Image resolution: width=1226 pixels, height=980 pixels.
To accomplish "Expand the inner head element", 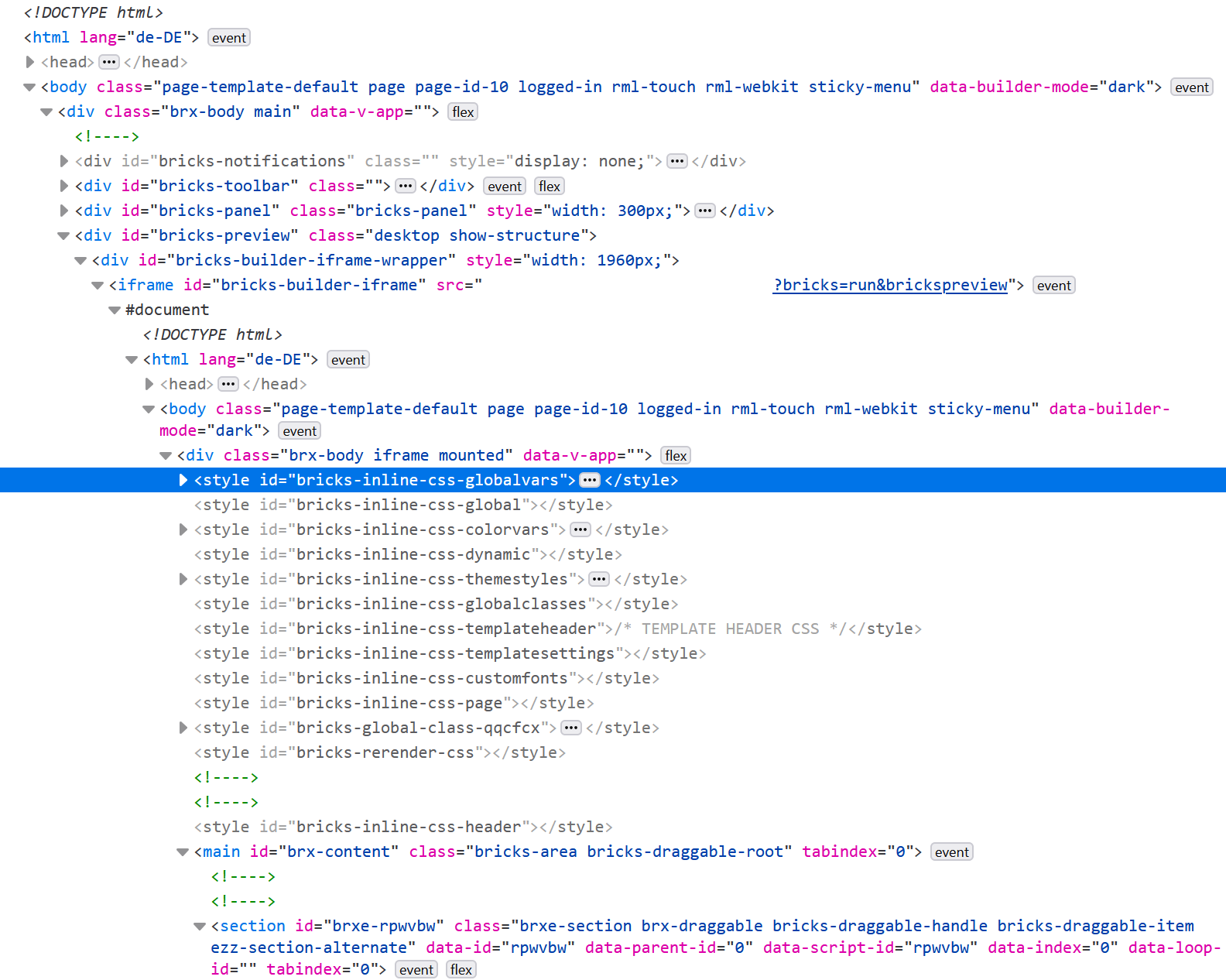I will 149,384.
